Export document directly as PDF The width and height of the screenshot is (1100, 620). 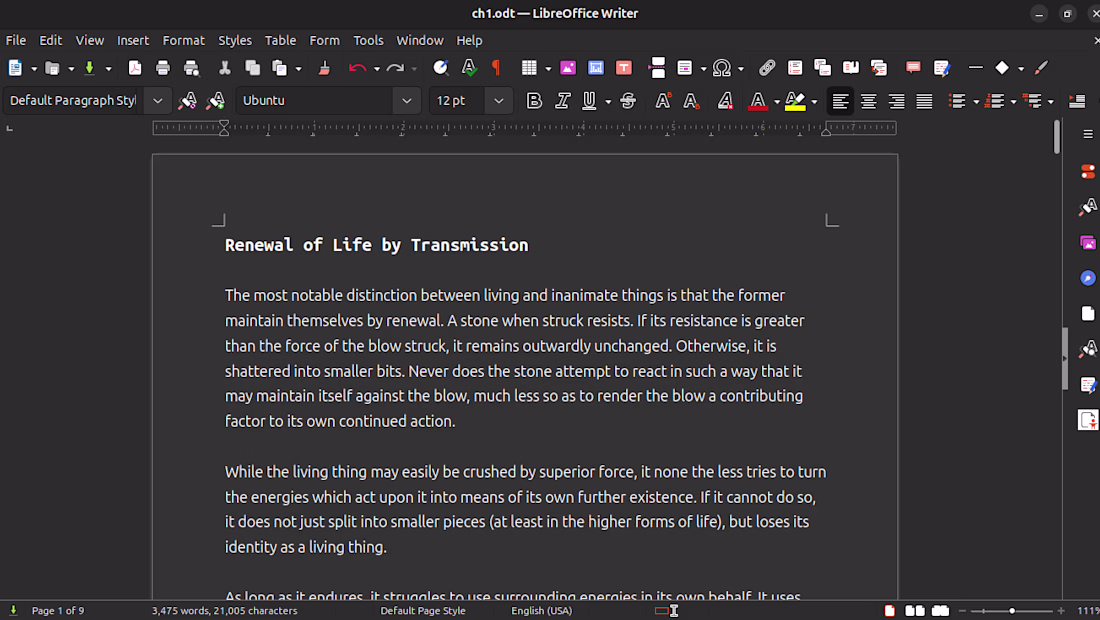tap(135, 68)
